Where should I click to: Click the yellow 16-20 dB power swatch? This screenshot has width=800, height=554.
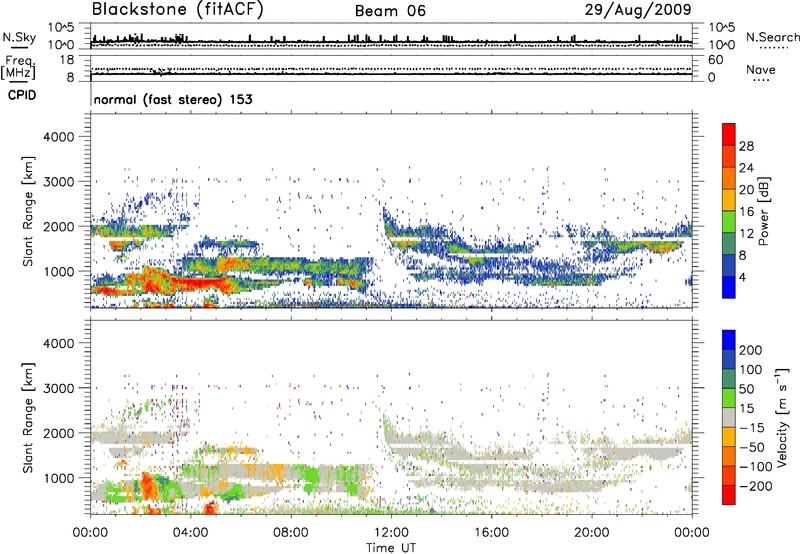click(x=729, y=200)
